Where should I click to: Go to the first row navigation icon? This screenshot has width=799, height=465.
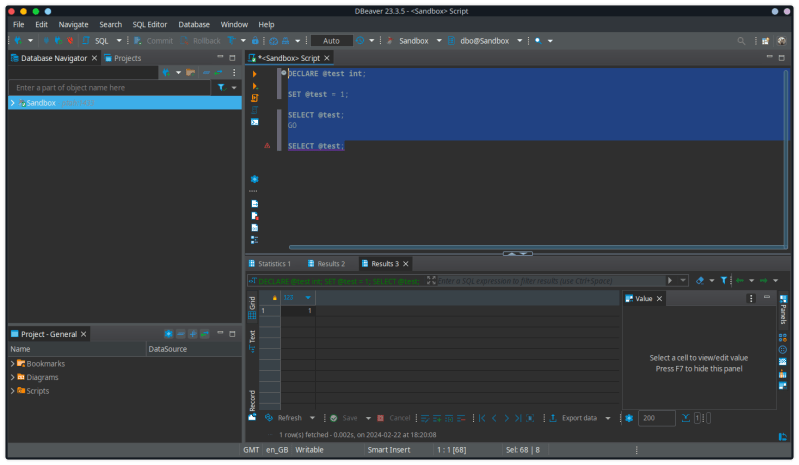pyautogui.click(x=482, y=418)
